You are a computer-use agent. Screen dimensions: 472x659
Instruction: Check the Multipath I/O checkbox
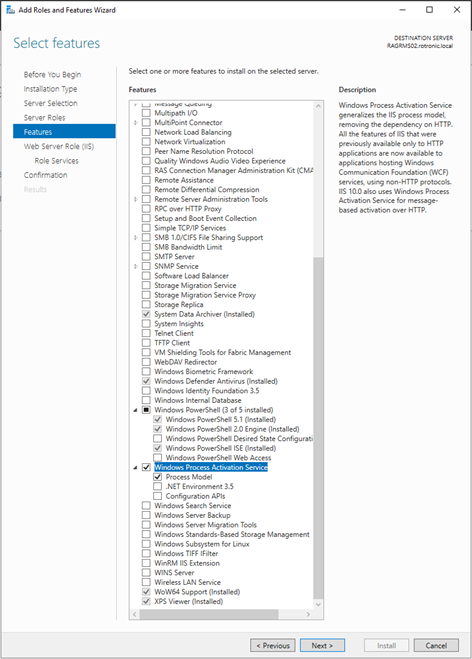(x=146, y=113)
